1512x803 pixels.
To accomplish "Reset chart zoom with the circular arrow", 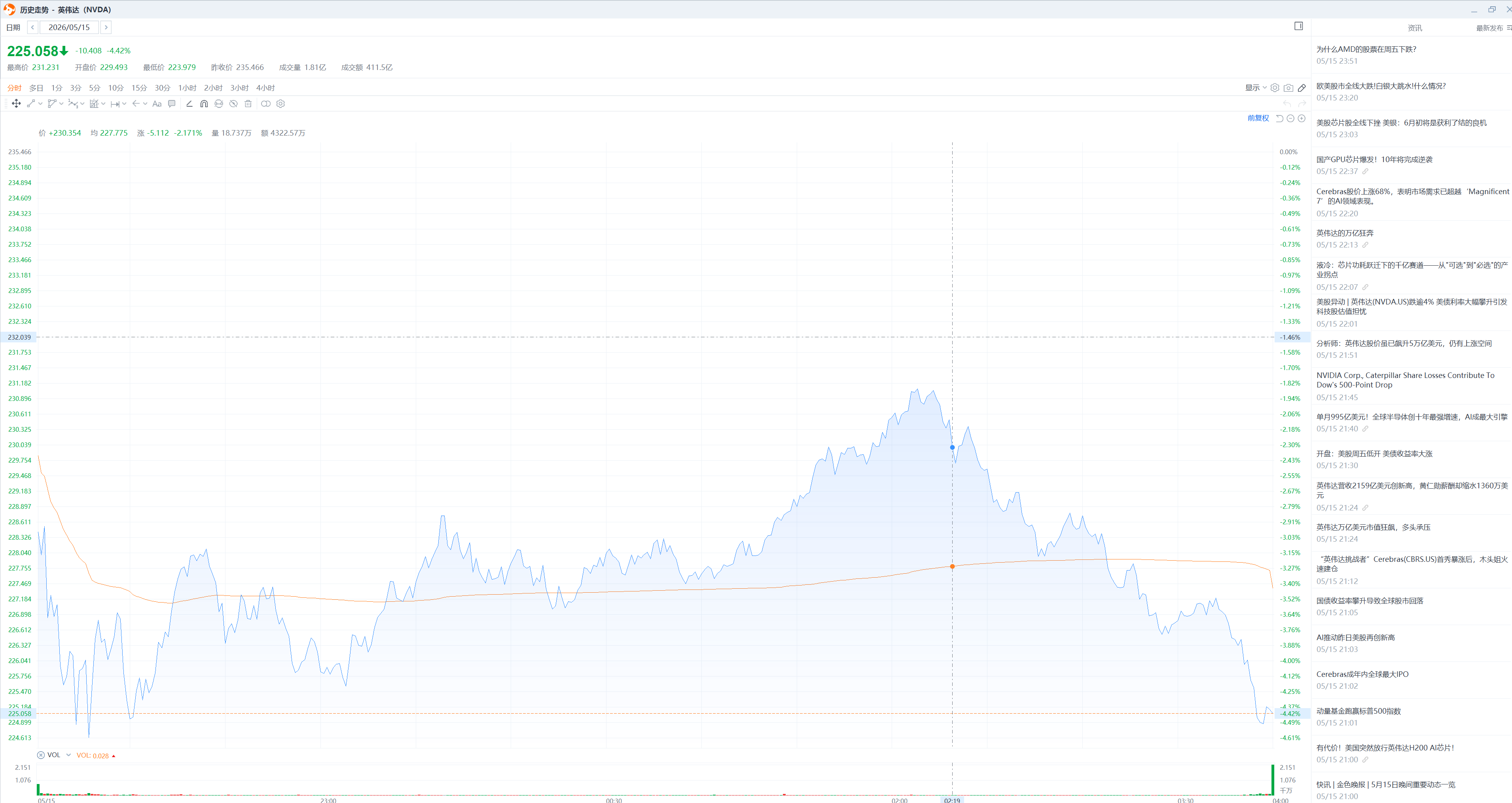I will [x=1279, y=119].
